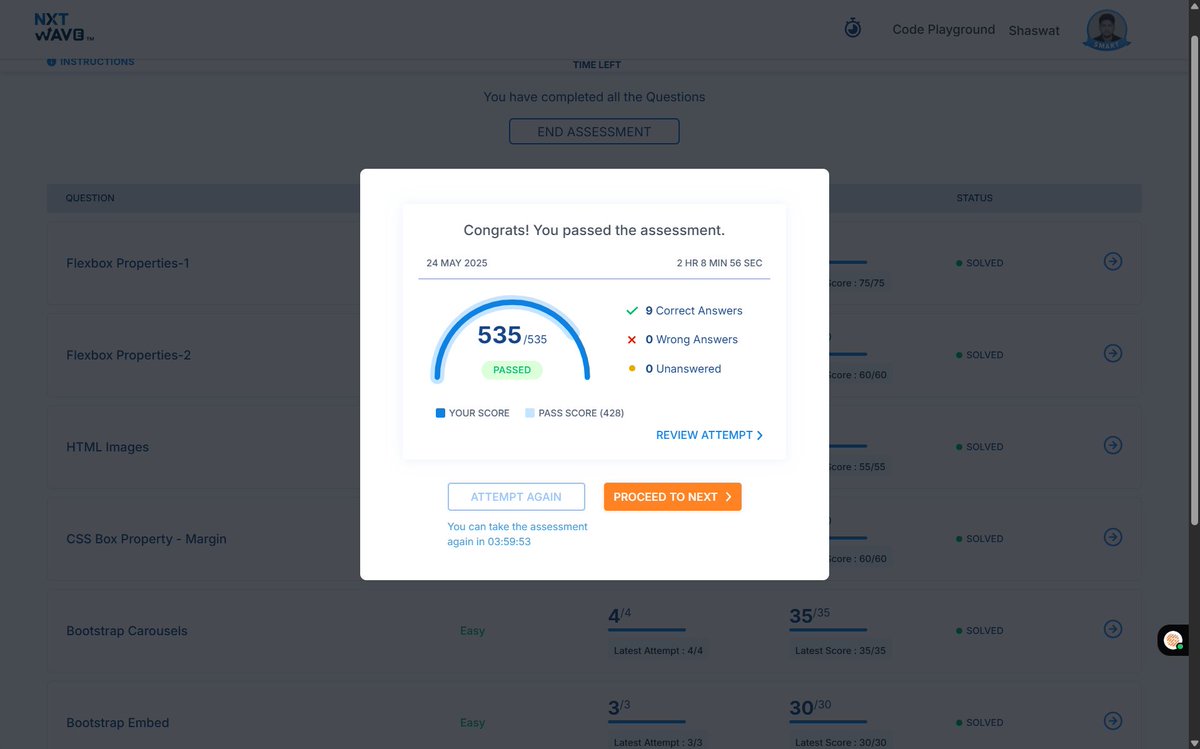Click the 2 HR 8 MIN 56 SEC duration
Screen dimensions: 1200x749
tap(719, 263)
